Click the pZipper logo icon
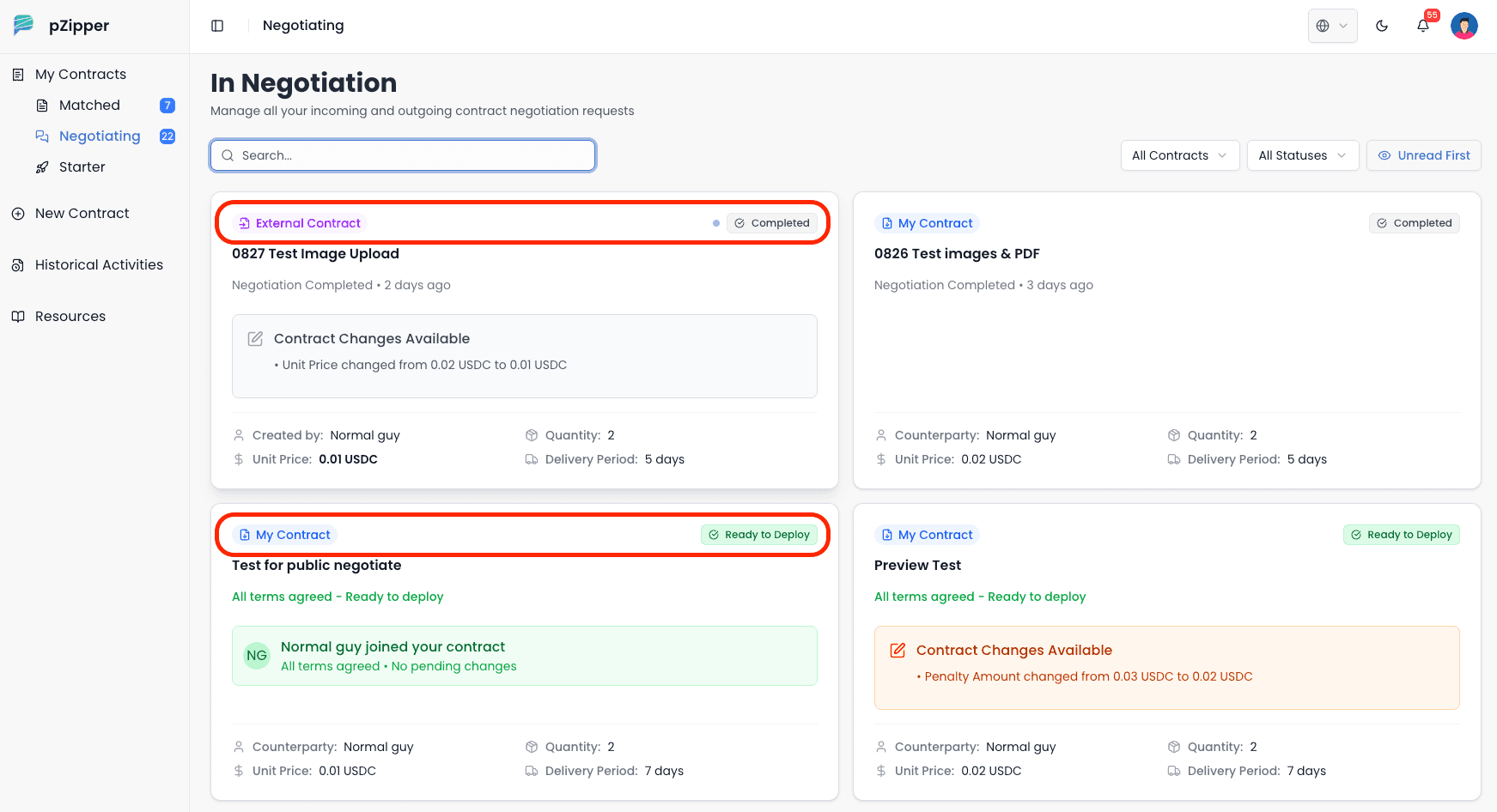 click(x=23, y=25)
